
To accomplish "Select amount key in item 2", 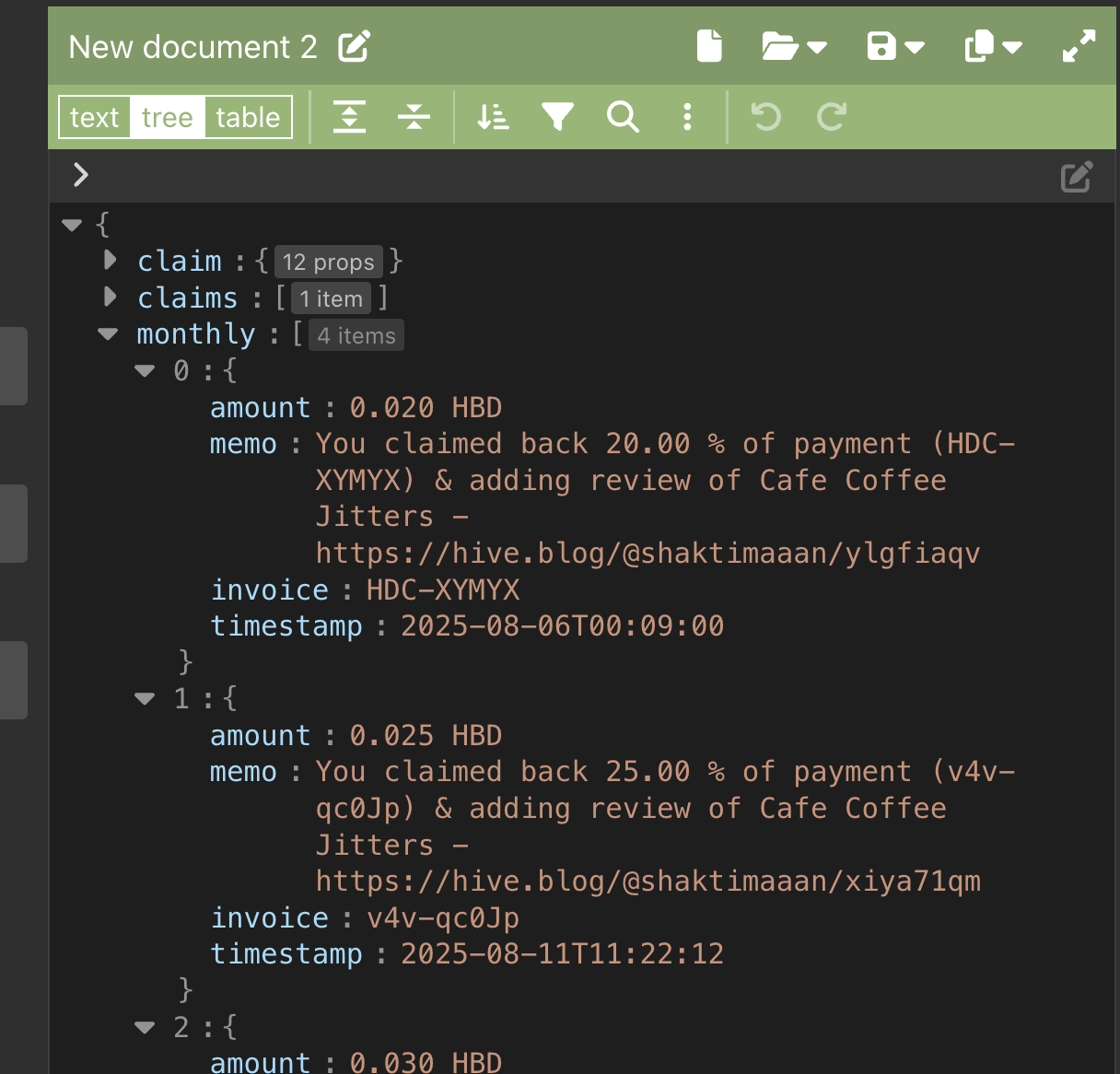I will 261,1062.
